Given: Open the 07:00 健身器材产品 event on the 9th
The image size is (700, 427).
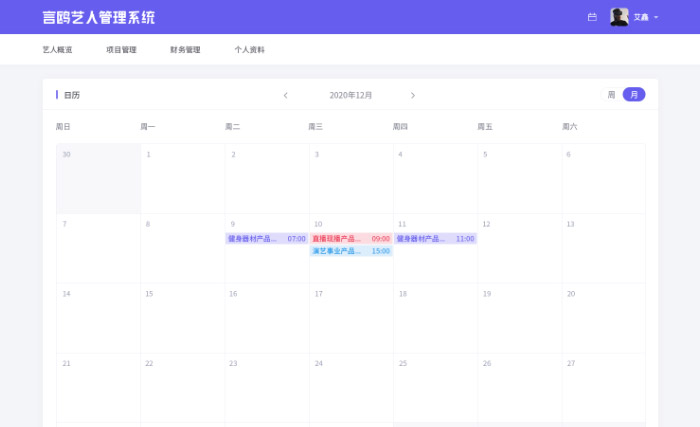Looking at the screenshot, I should [x=267, y=239].
